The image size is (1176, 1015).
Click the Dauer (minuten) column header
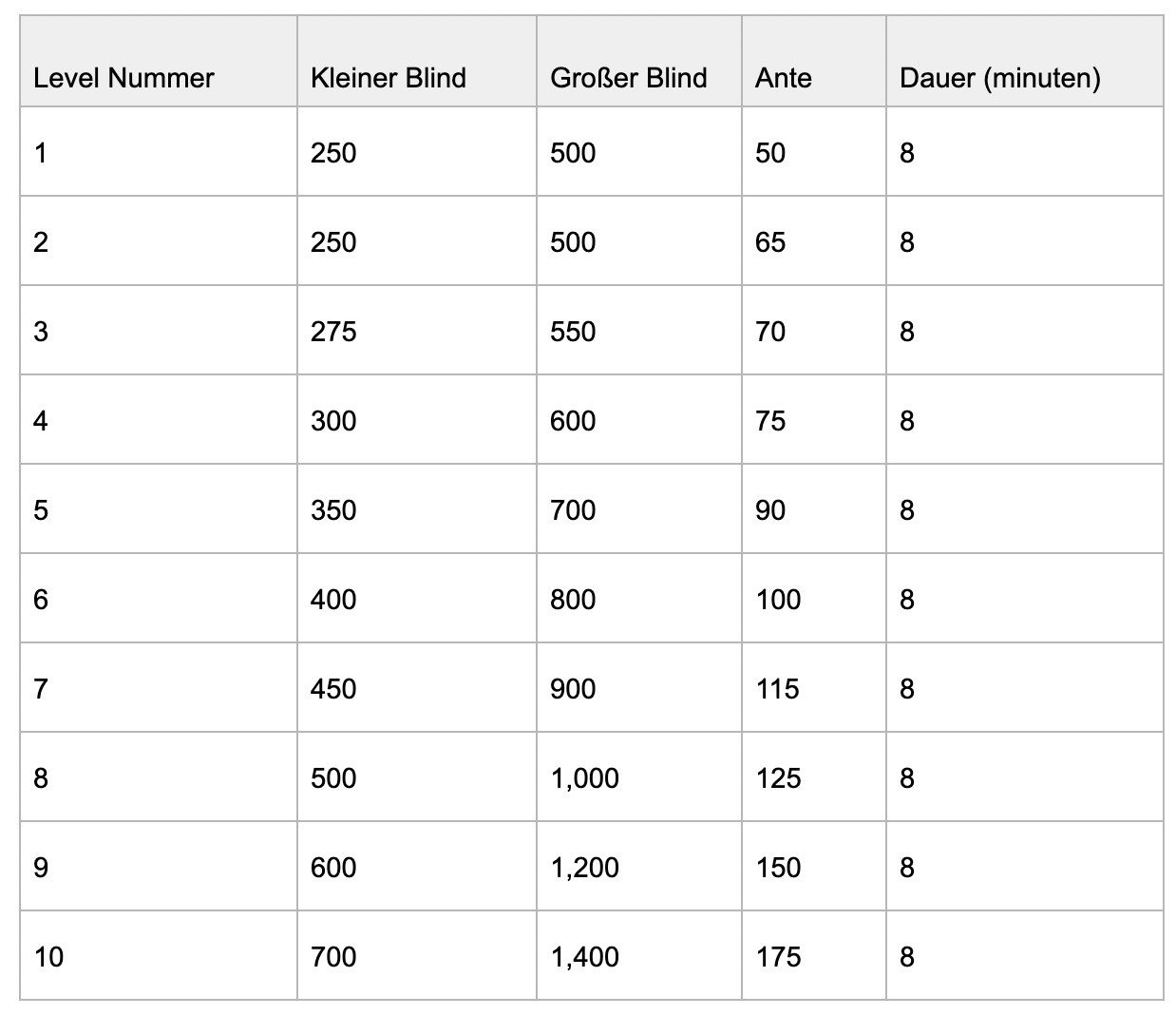(999, 78)
